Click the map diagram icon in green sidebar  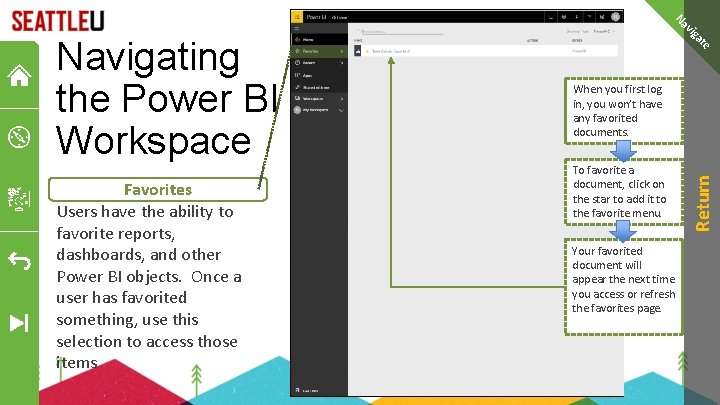(x=19, y=199)
